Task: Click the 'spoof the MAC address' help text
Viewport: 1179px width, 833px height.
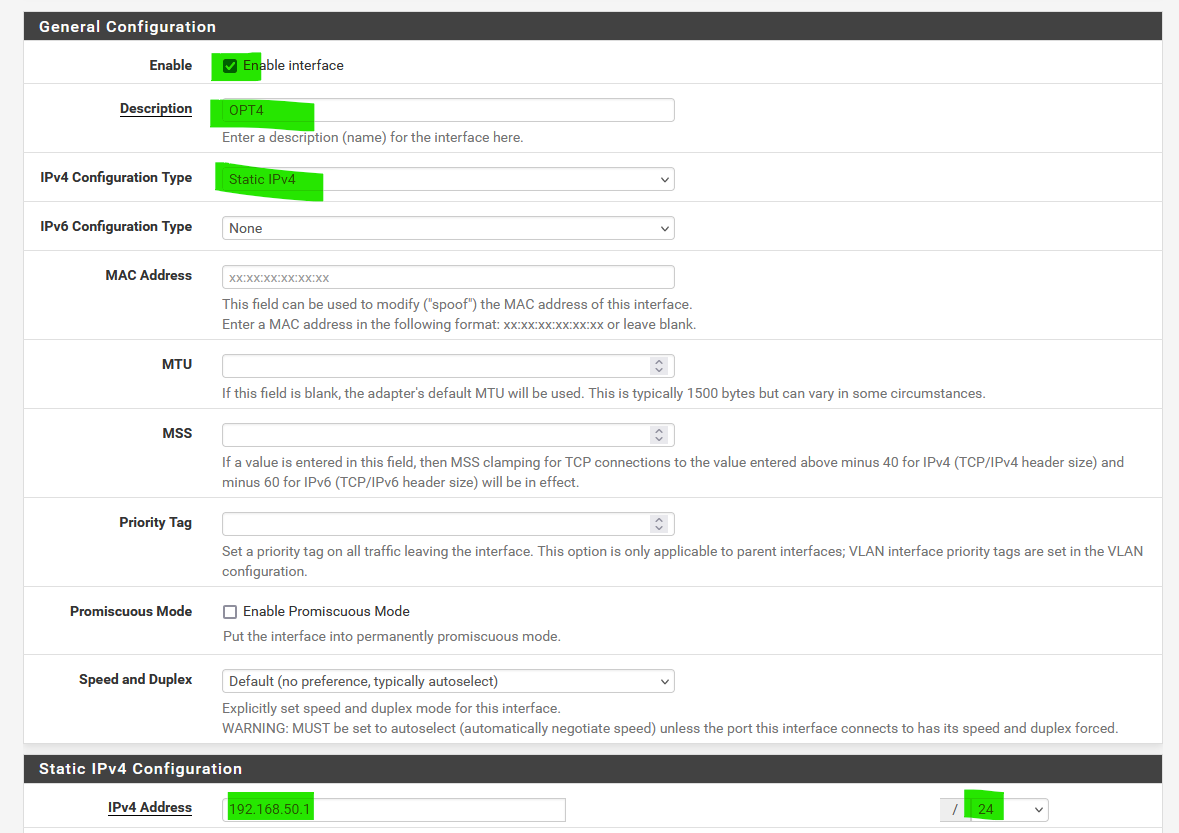Action: pos(457,304)
